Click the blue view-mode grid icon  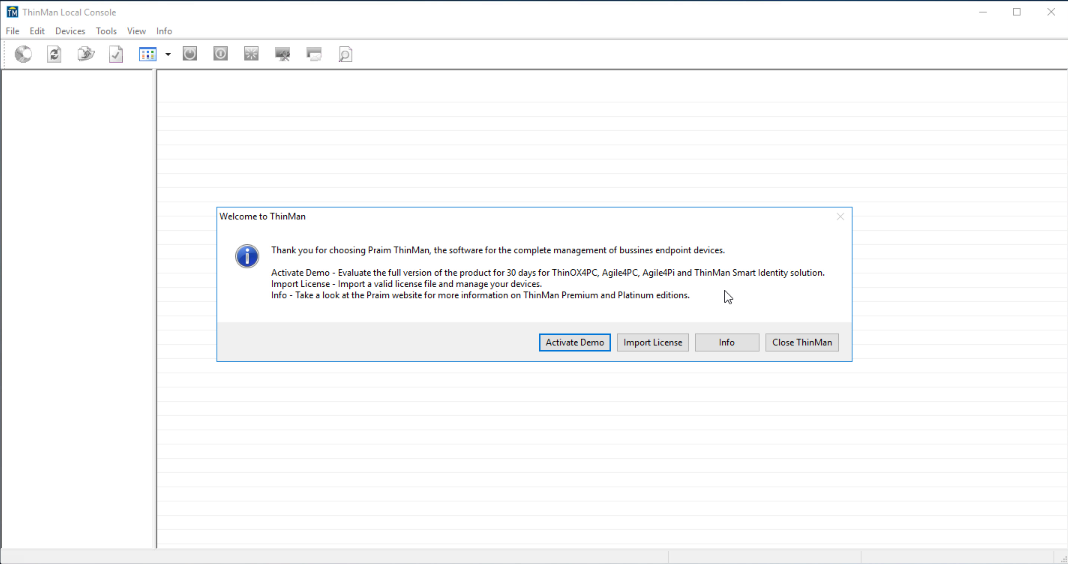click(x=148, y=54)
